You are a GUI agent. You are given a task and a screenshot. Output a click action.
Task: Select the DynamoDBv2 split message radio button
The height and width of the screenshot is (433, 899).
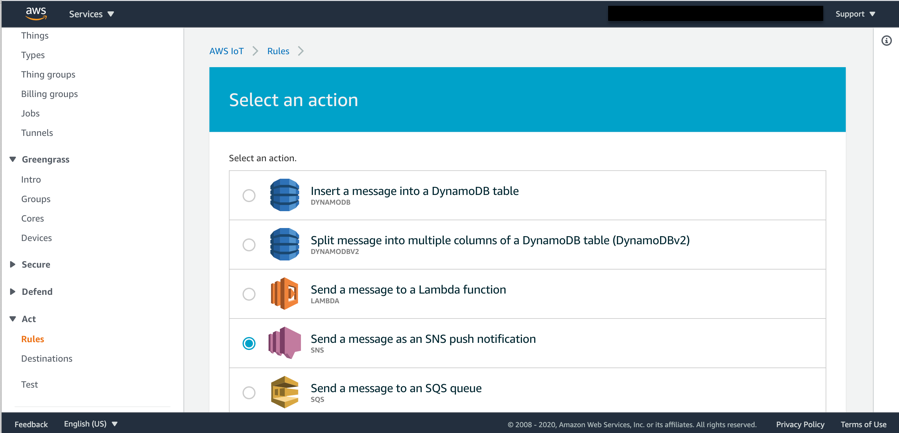point(249,245)
